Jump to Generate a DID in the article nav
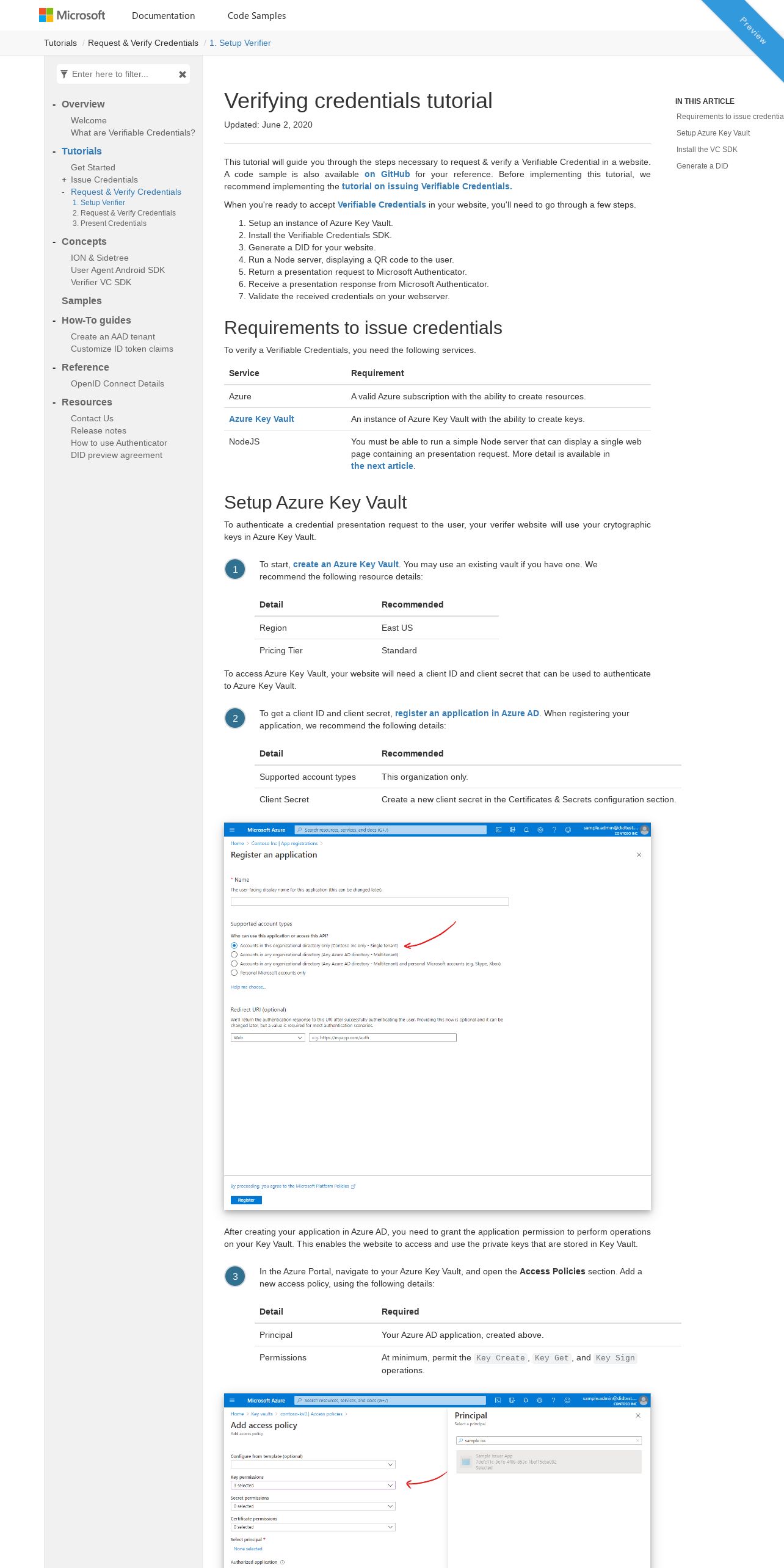Screen dimensions: 784x1568 [702, 166]
